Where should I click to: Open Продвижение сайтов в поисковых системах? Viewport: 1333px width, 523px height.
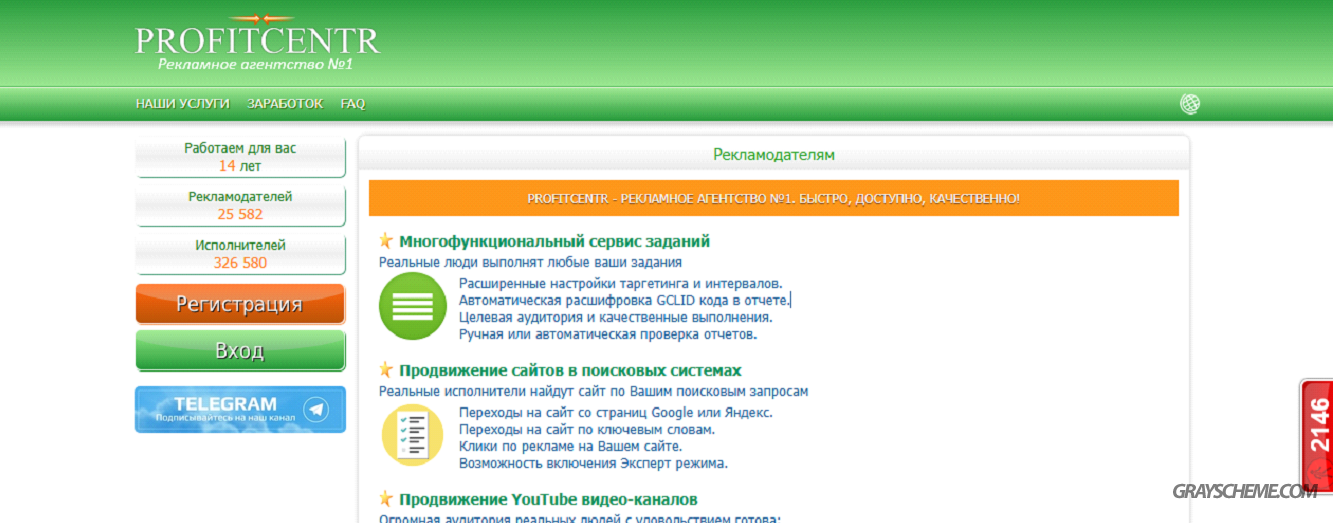click(570, 370)
